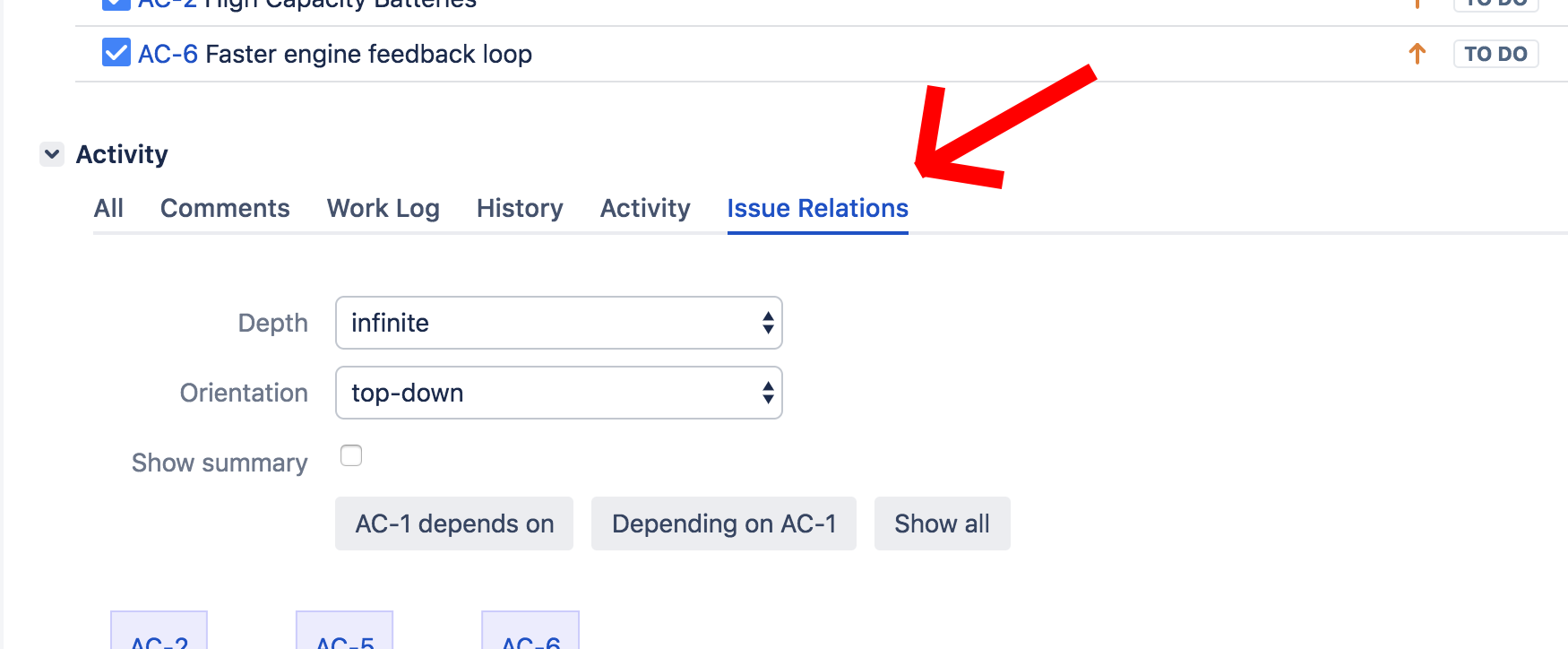Click the AC-1 depends on button
Viewport: 1568px width, 649px height.
[454, 524]
